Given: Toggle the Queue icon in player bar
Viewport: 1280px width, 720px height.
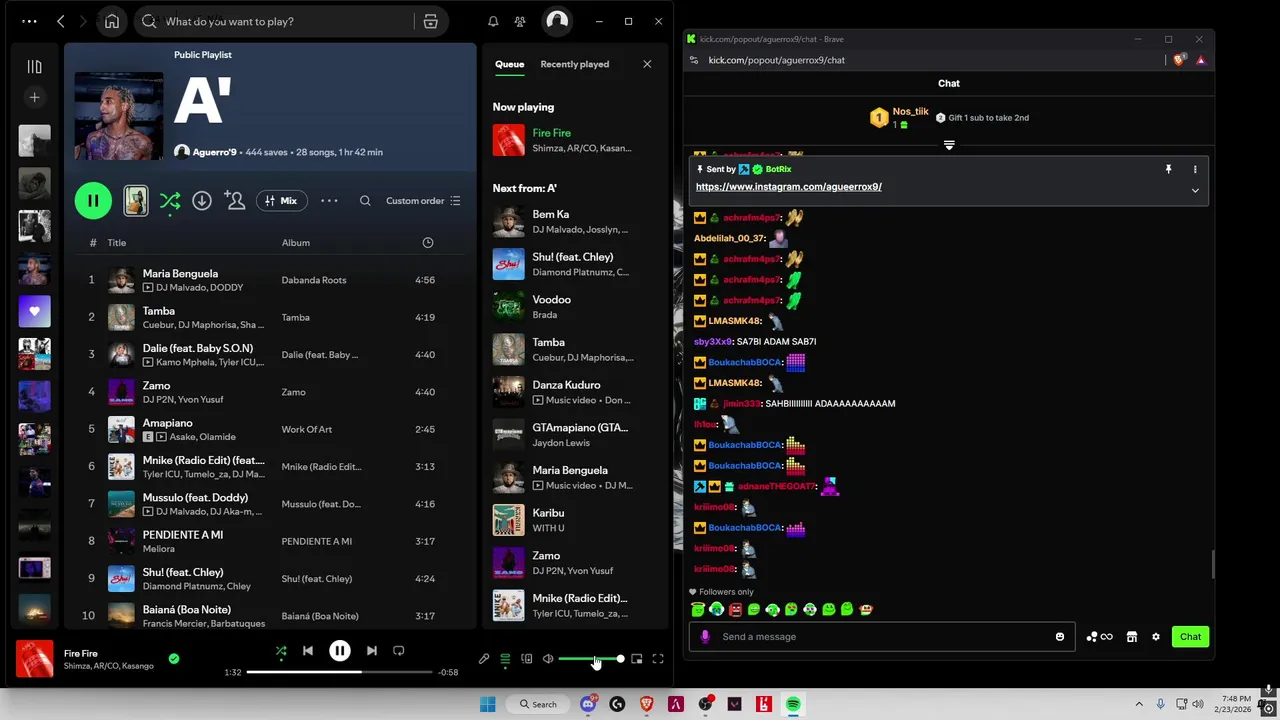Looking at the screenshot, I should coord(505,659).
